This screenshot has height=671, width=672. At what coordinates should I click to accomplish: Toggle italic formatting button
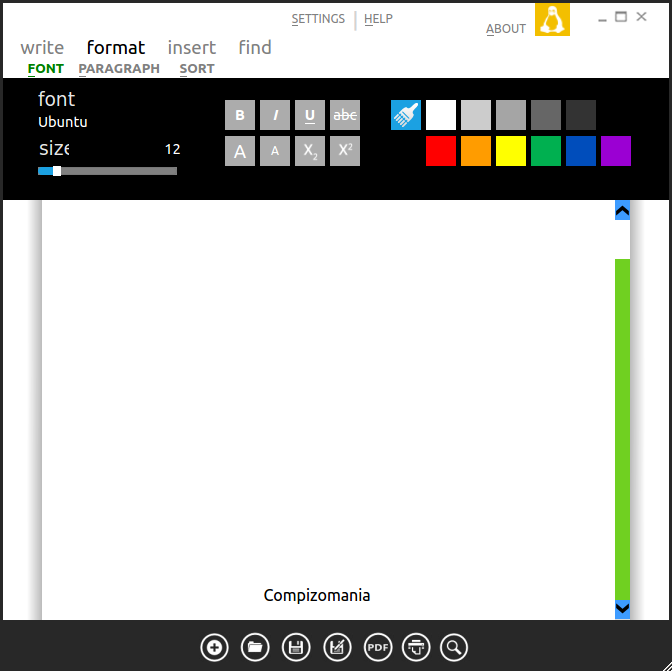(275, 115)
